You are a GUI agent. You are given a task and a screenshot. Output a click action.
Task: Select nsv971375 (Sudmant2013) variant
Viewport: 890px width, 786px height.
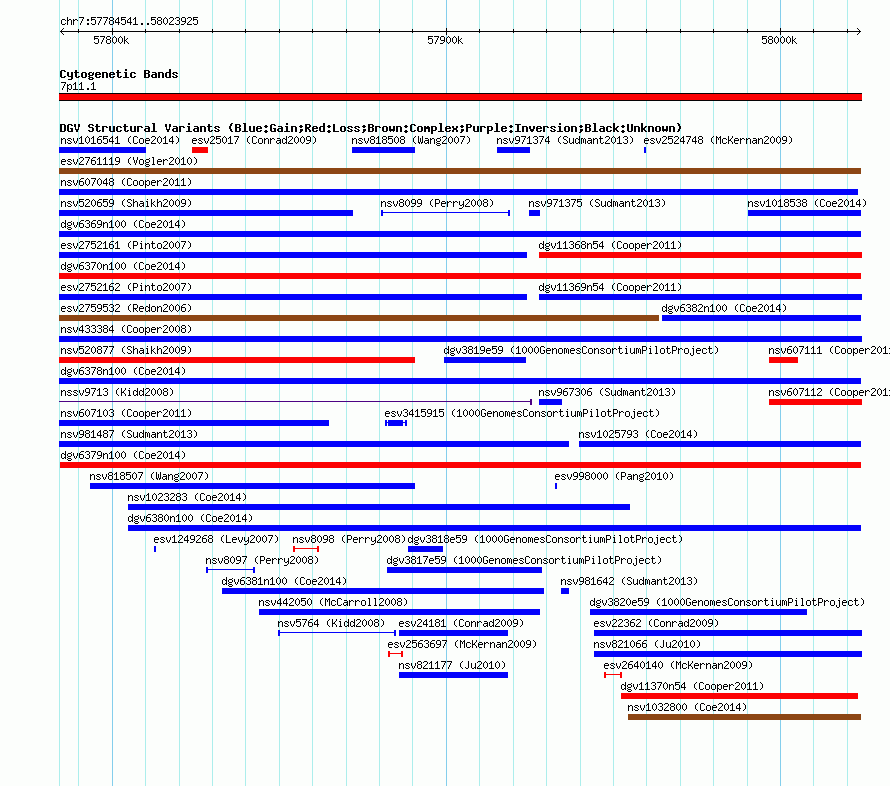(x=534, y=213)
